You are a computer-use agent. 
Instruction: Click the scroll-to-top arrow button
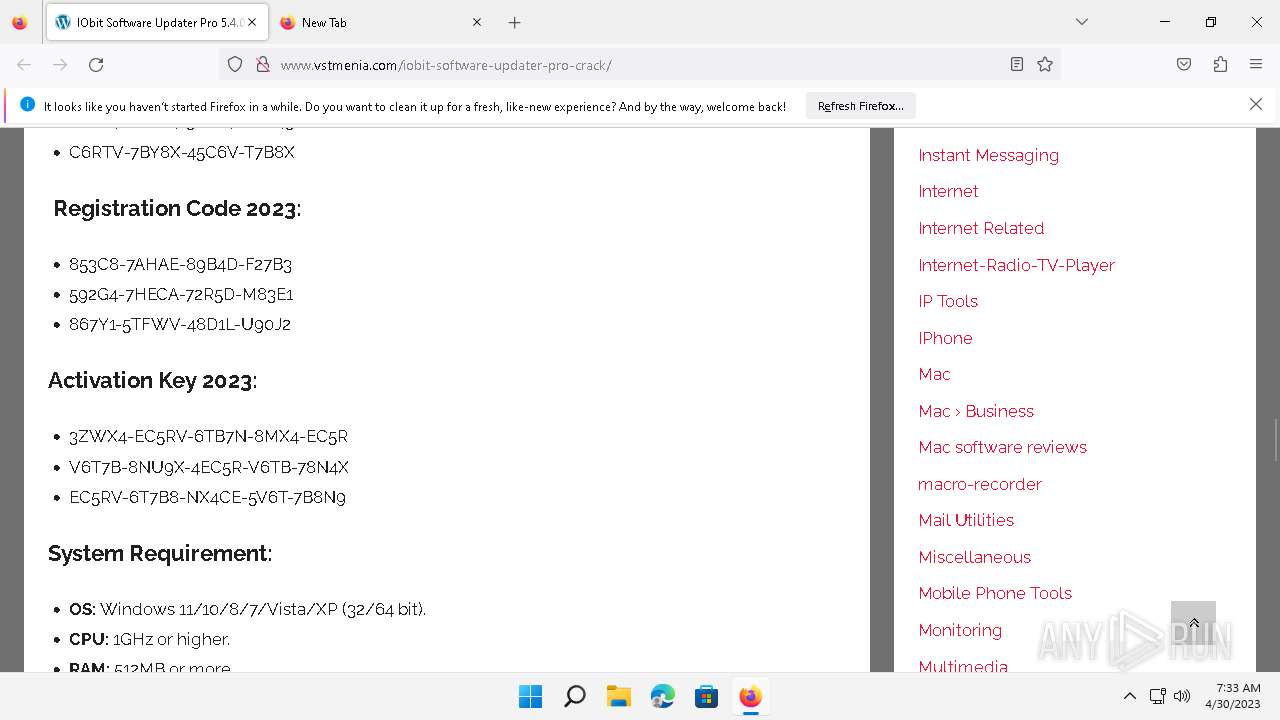coord(1193,623)
